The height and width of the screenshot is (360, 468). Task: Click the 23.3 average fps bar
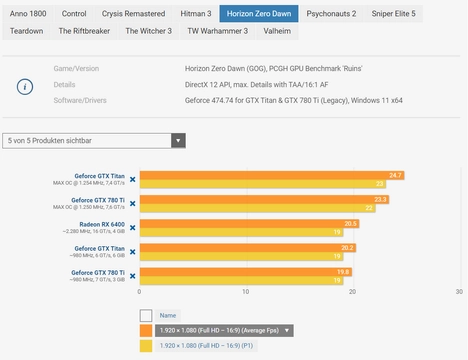coord(264,199)
